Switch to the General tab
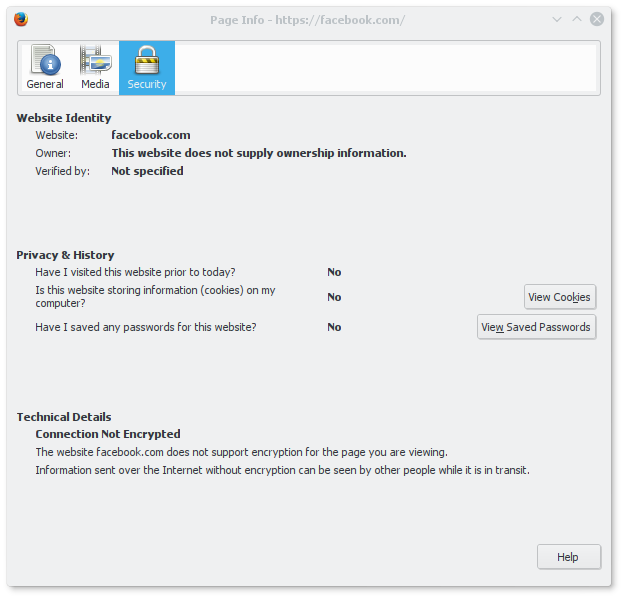Viewport: 624px width, 599px height. (x=45, y=68)
